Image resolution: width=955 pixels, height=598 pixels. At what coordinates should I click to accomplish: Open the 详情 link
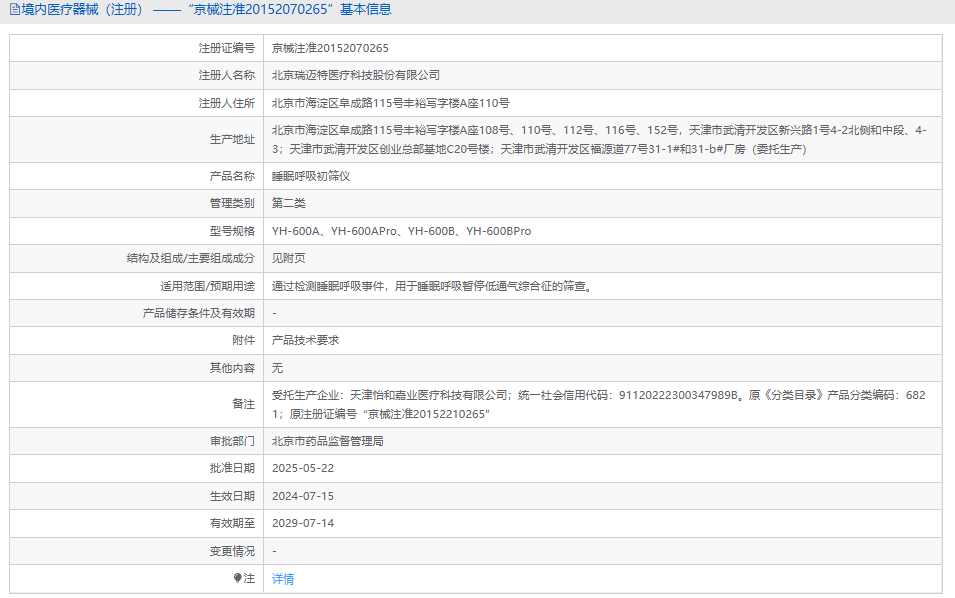pyautogui.click(x=283, y=579)
